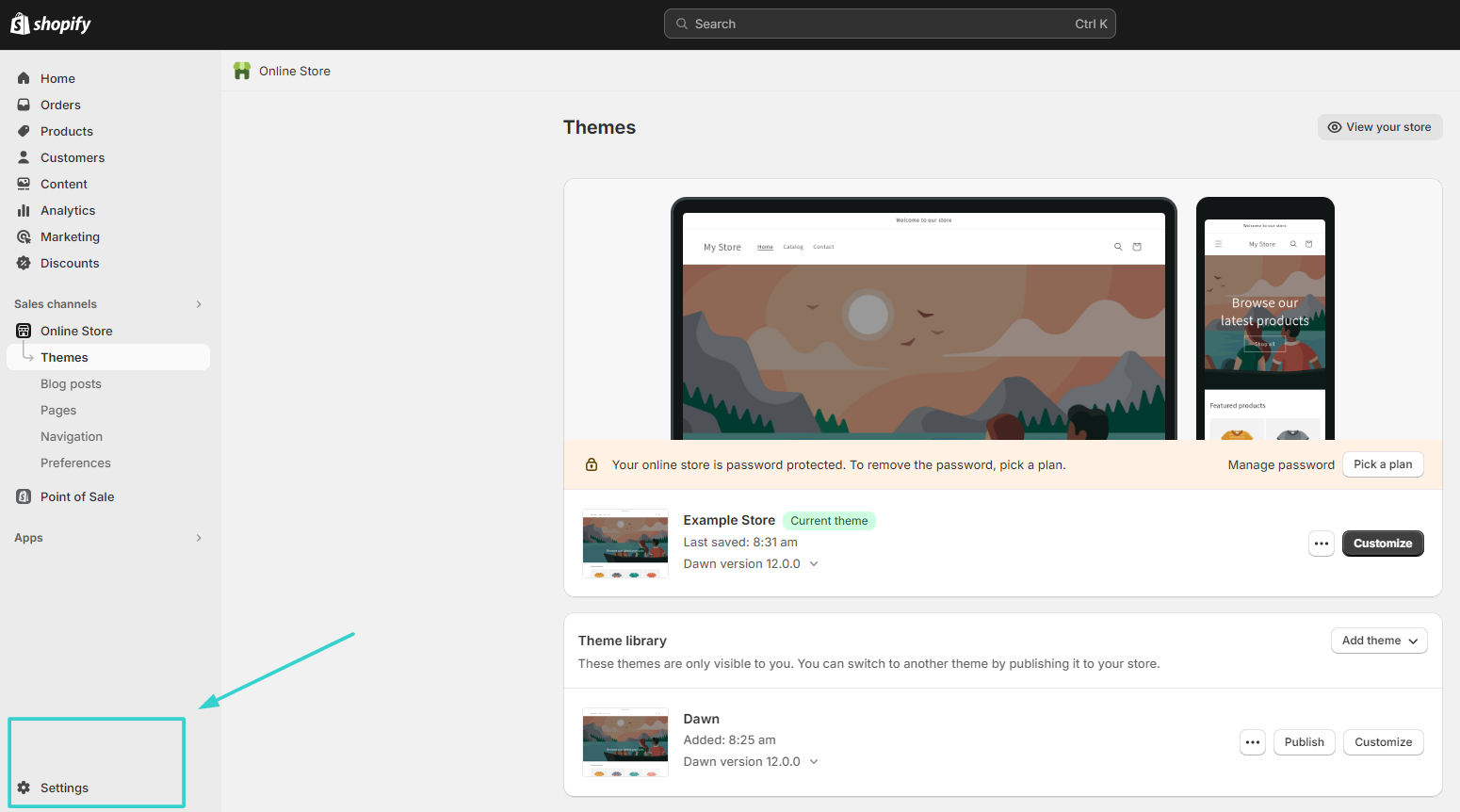
Task: Click the Marketing target icon
Action: coord(24,236)
